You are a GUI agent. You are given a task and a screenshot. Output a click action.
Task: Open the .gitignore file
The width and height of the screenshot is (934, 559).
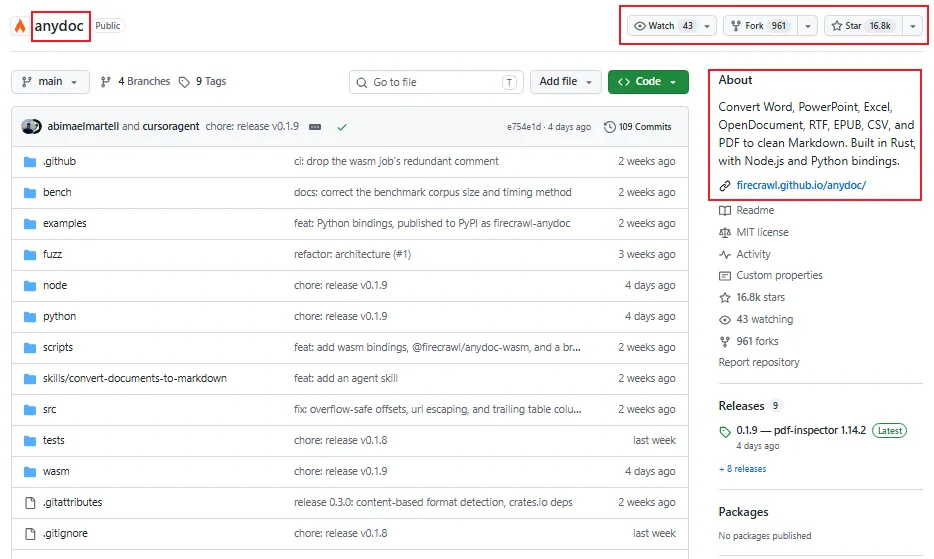(65, 533)
